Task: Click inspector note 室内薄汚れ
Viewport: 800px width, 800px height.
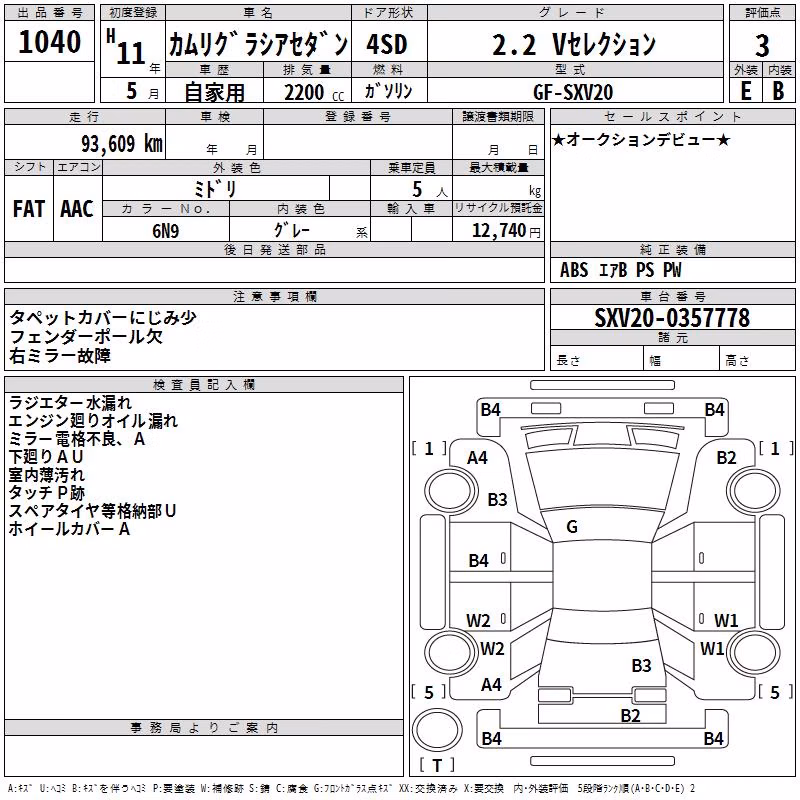Action: pos(46,474)
